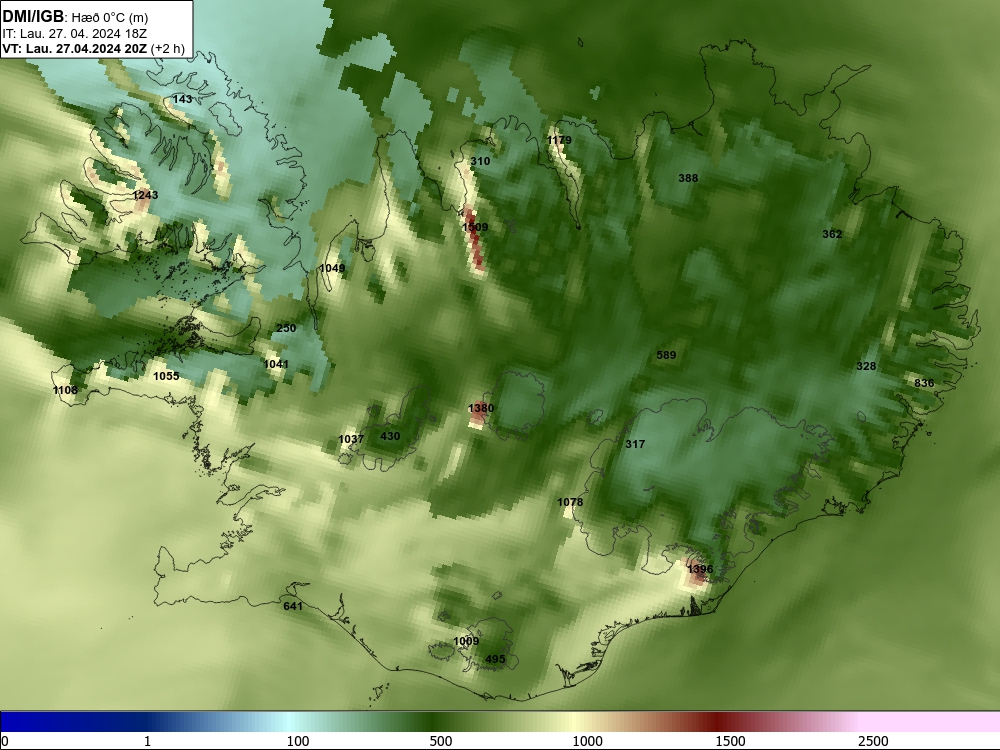
Task: Click the 'IT: Lau. 27. 04. 2024 18Z' line
Action: click(75, 34)
